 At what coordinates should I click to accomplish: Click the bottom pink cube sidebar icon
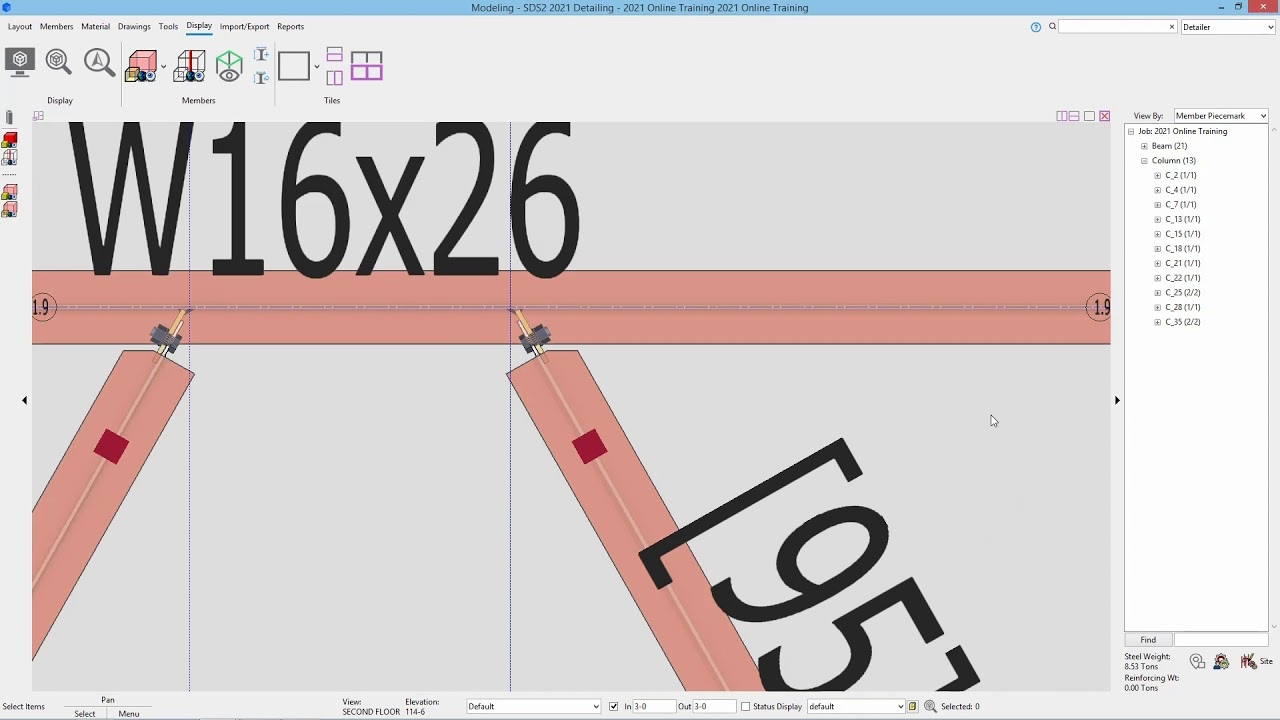click(x=9, y=209)
